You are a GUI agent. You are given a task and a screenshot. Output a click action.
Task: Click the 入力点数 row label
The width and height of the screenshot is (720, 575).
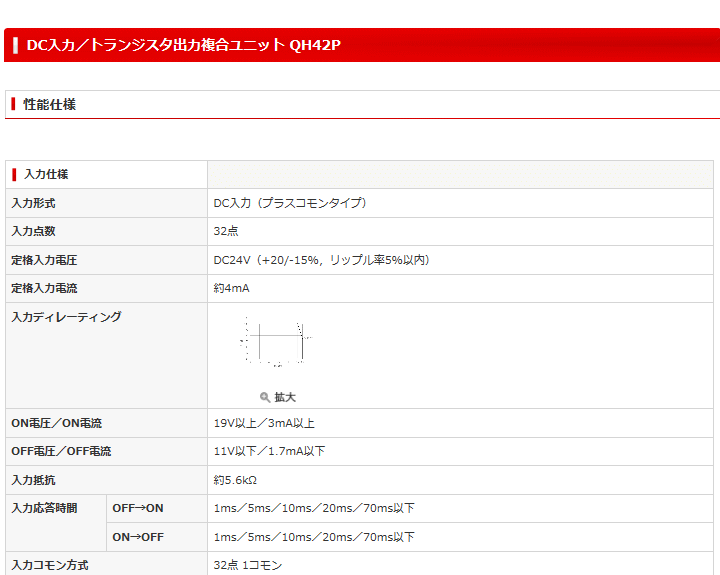pos(33,231)
